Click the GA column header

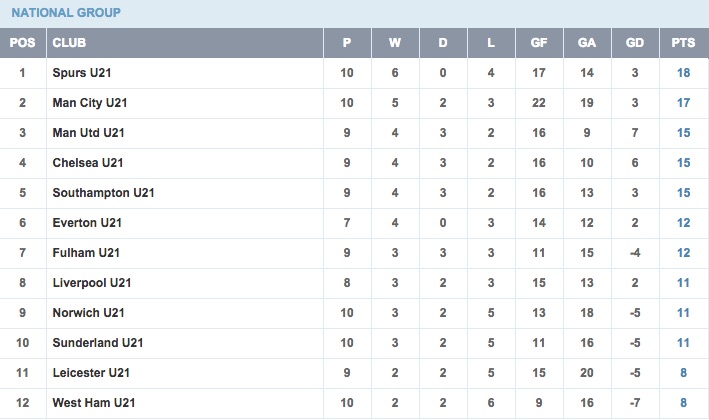click(586, 42)
